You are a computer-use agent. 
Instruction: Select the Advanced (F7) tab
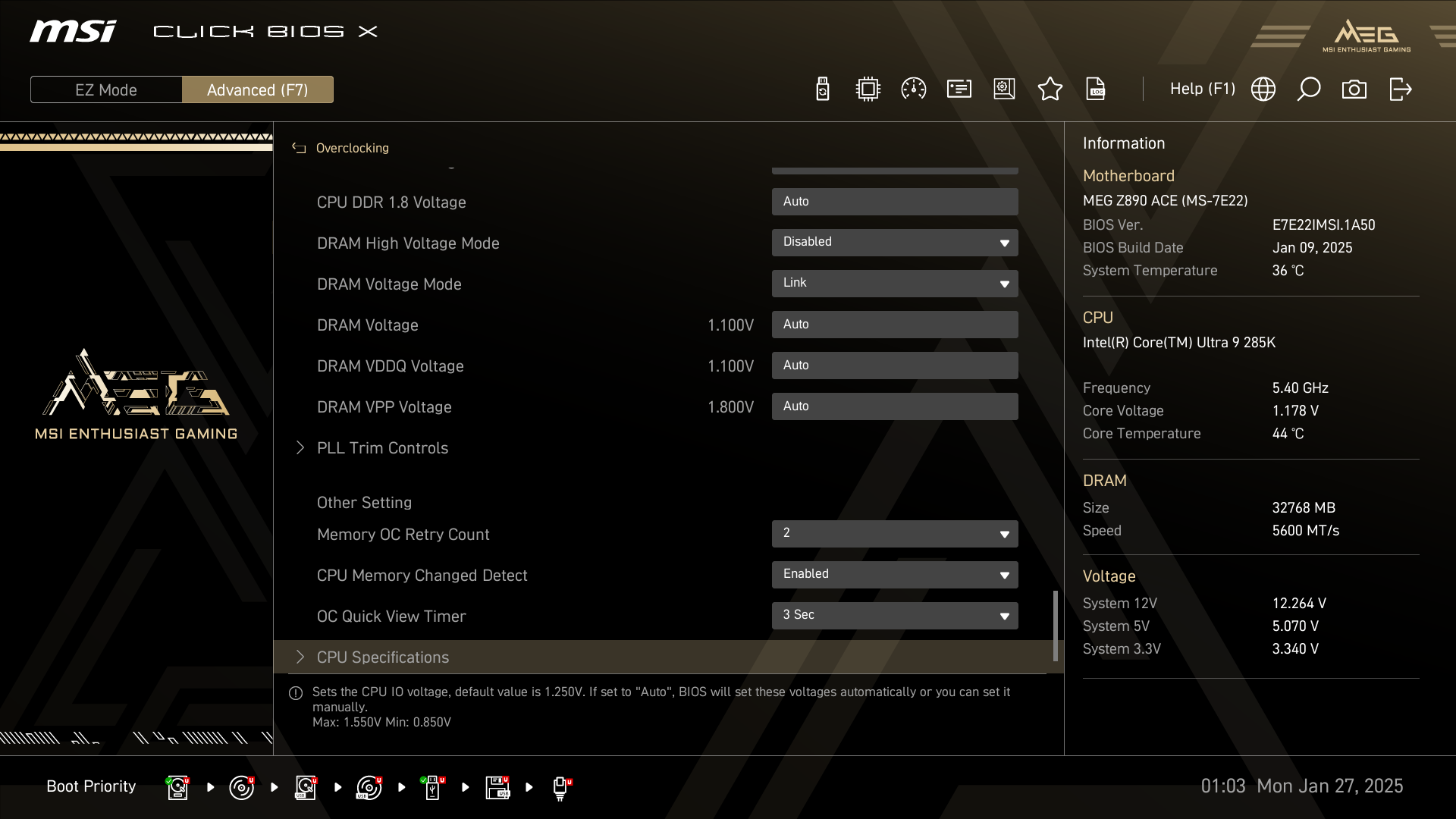click(257, 89)
